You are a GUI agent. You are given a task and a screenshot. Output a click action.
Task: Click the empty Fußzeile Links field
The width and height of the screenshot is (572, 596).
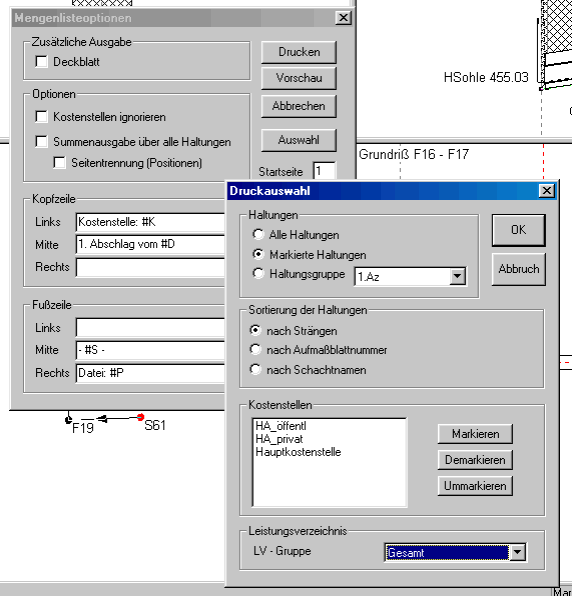[x=151, y=328]
